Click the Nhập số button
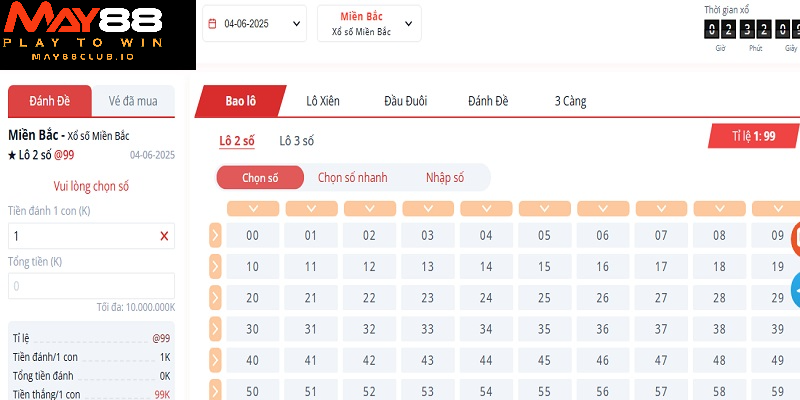 445,178
